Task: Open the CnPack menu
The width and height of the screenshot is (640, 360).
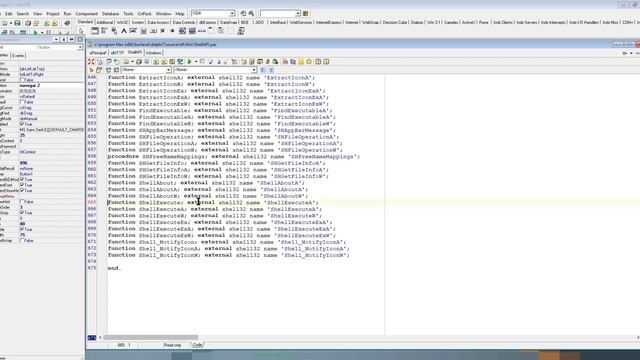Action: pos(144,13)
